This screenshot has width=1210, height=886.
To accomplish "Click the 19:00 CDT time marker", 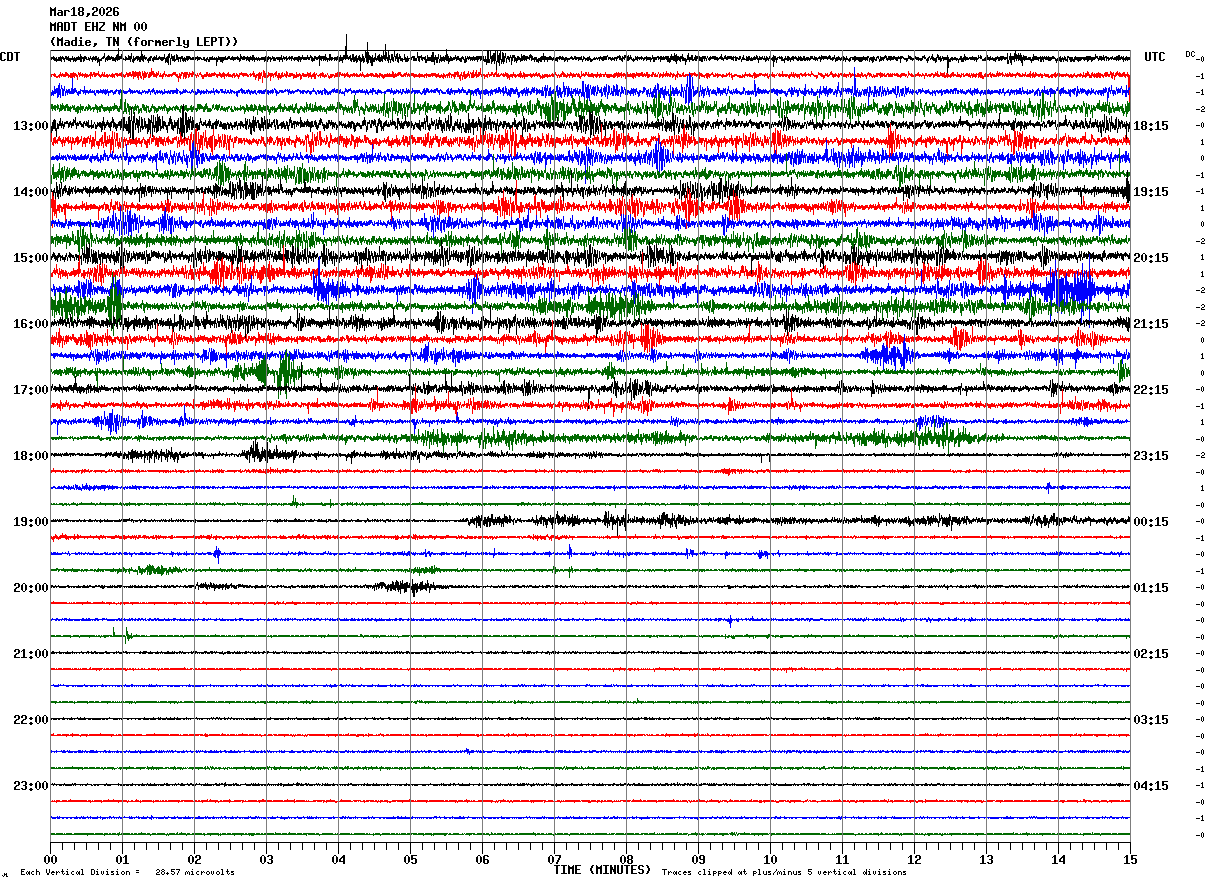I will point(31,522).
